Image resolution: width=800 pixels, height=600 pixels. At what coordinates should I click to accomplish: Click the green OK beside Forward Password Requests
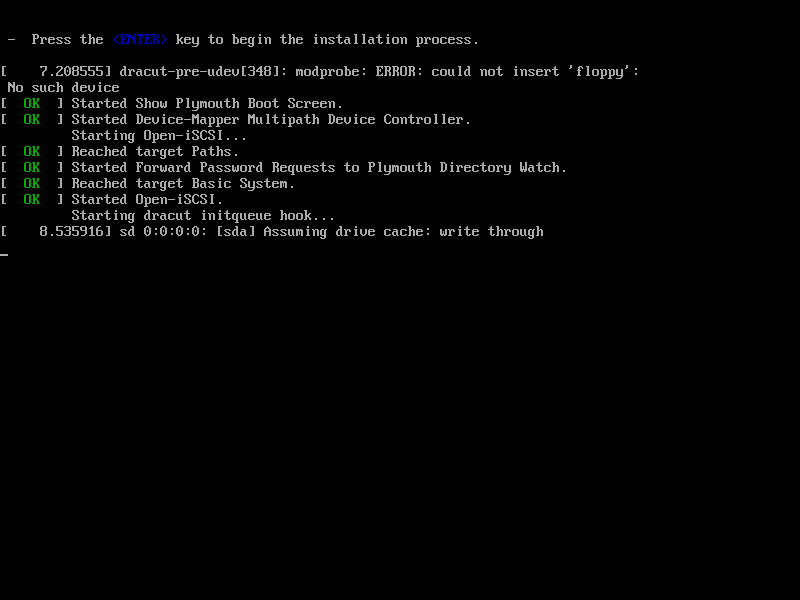pyautogui.click(x=32, y=167)
